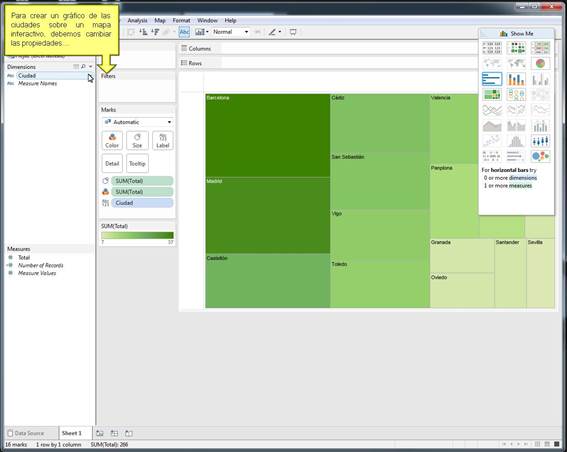Click the San Sebastián treemap rectangle
Screen dimensions: 567x452
click(x=380, y=181)
